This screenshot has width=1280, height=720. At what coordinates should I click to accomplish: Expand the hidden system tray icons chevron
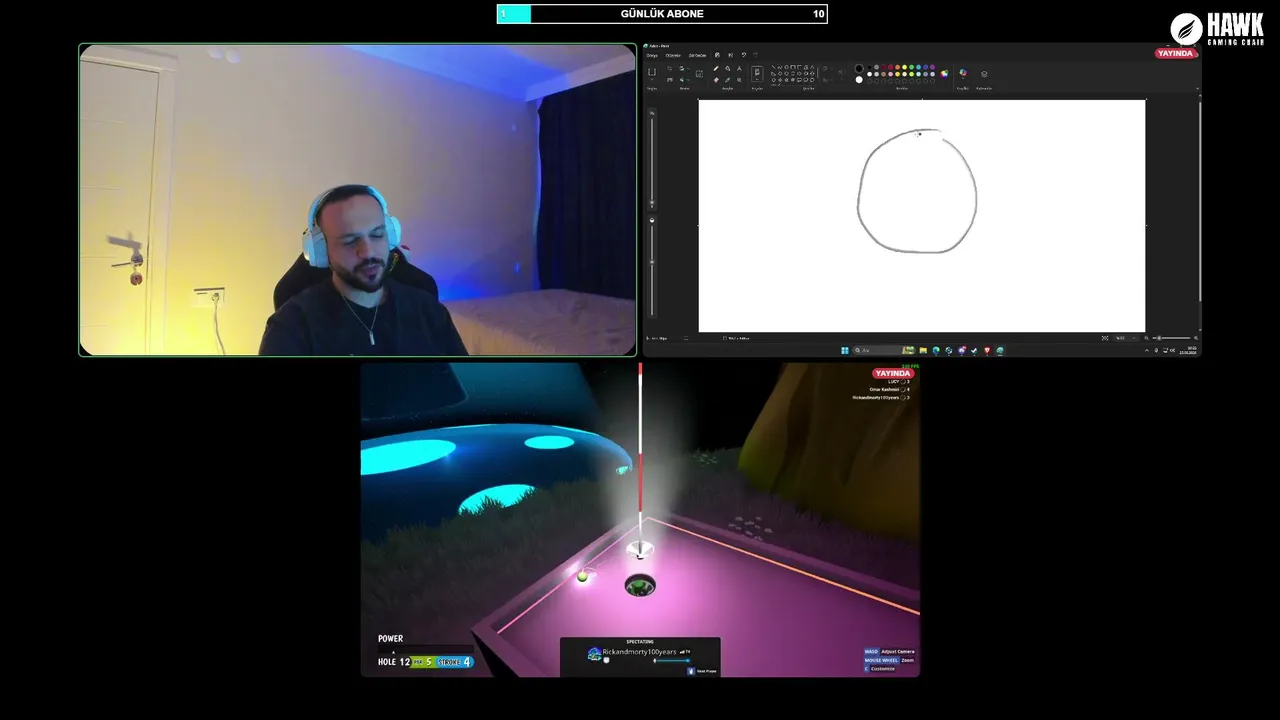click(x=1147, y=350)
